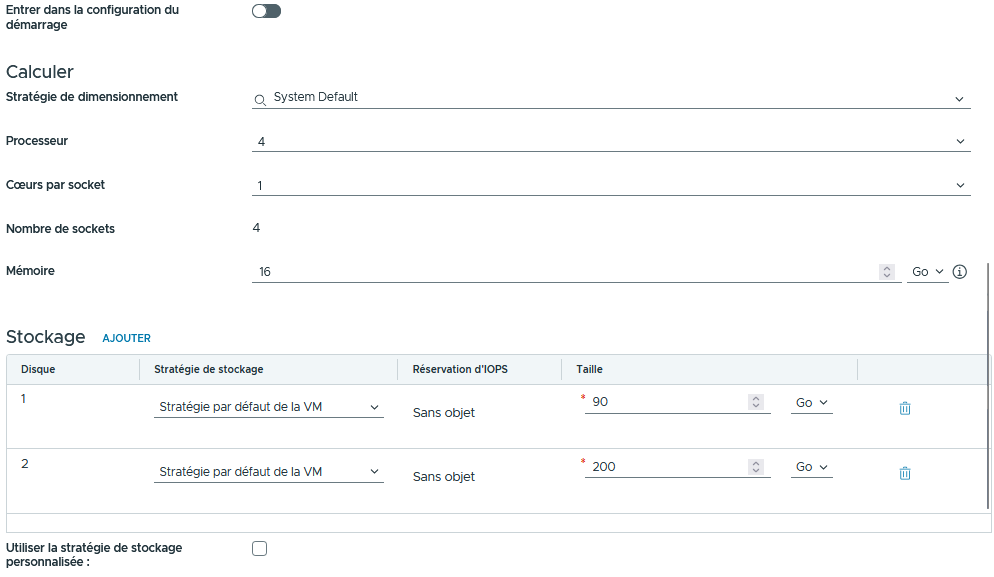Adjust disk 1 size stepper

pos(756,402)
